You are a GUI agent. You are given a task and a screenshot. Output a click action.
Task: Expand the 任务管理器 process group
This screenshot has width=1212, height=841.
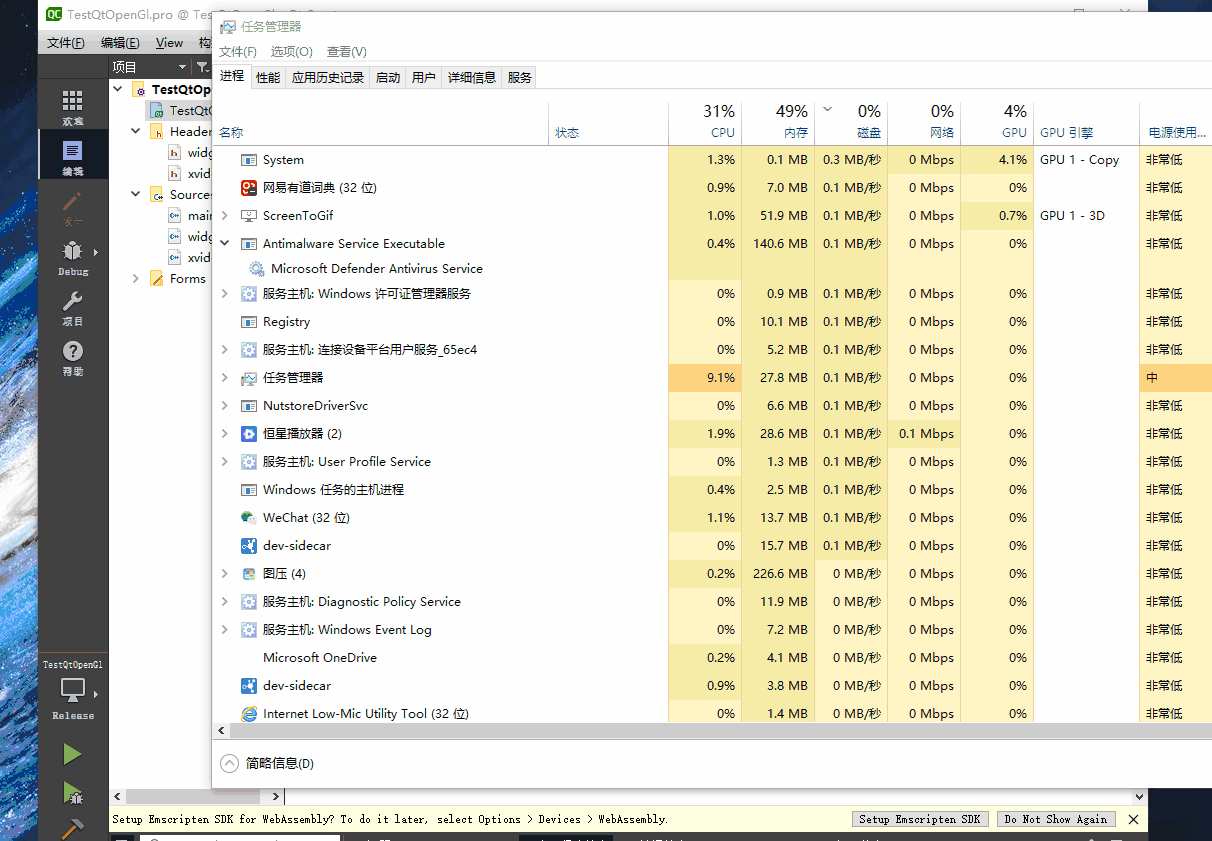point(225,378)
